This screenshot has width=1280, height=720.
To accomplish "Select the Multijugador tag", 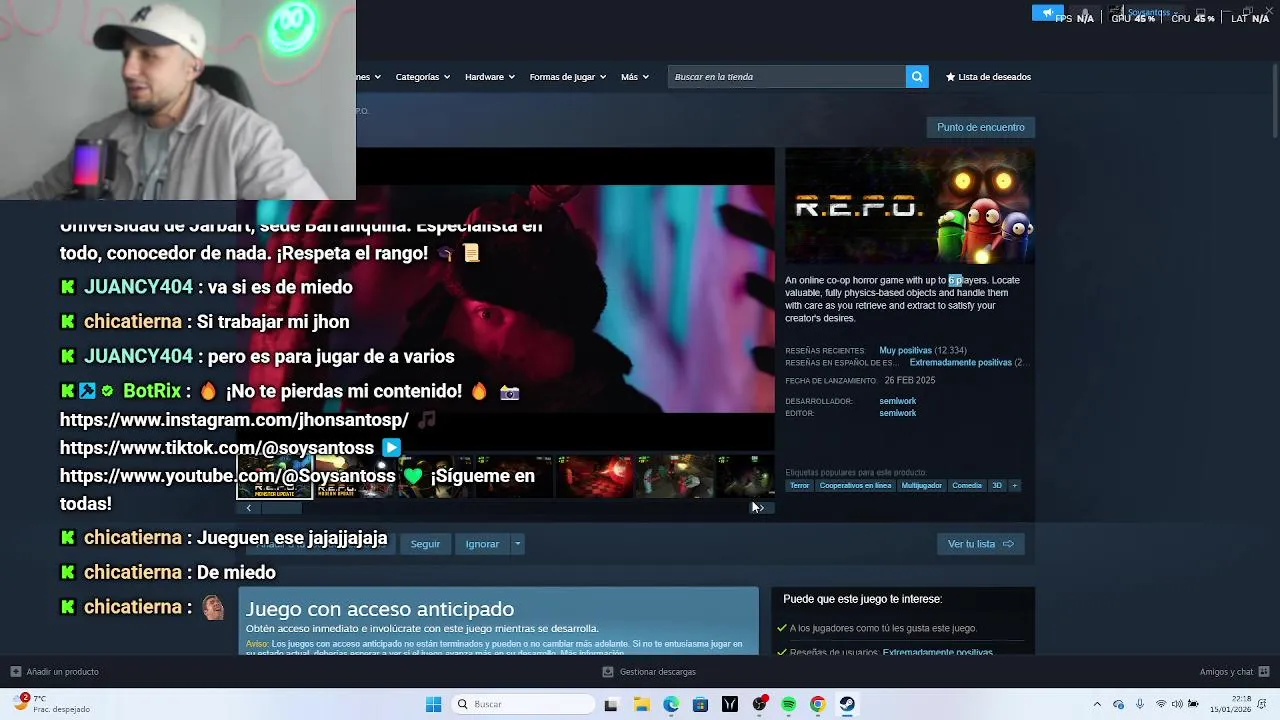I will [921, 486].
